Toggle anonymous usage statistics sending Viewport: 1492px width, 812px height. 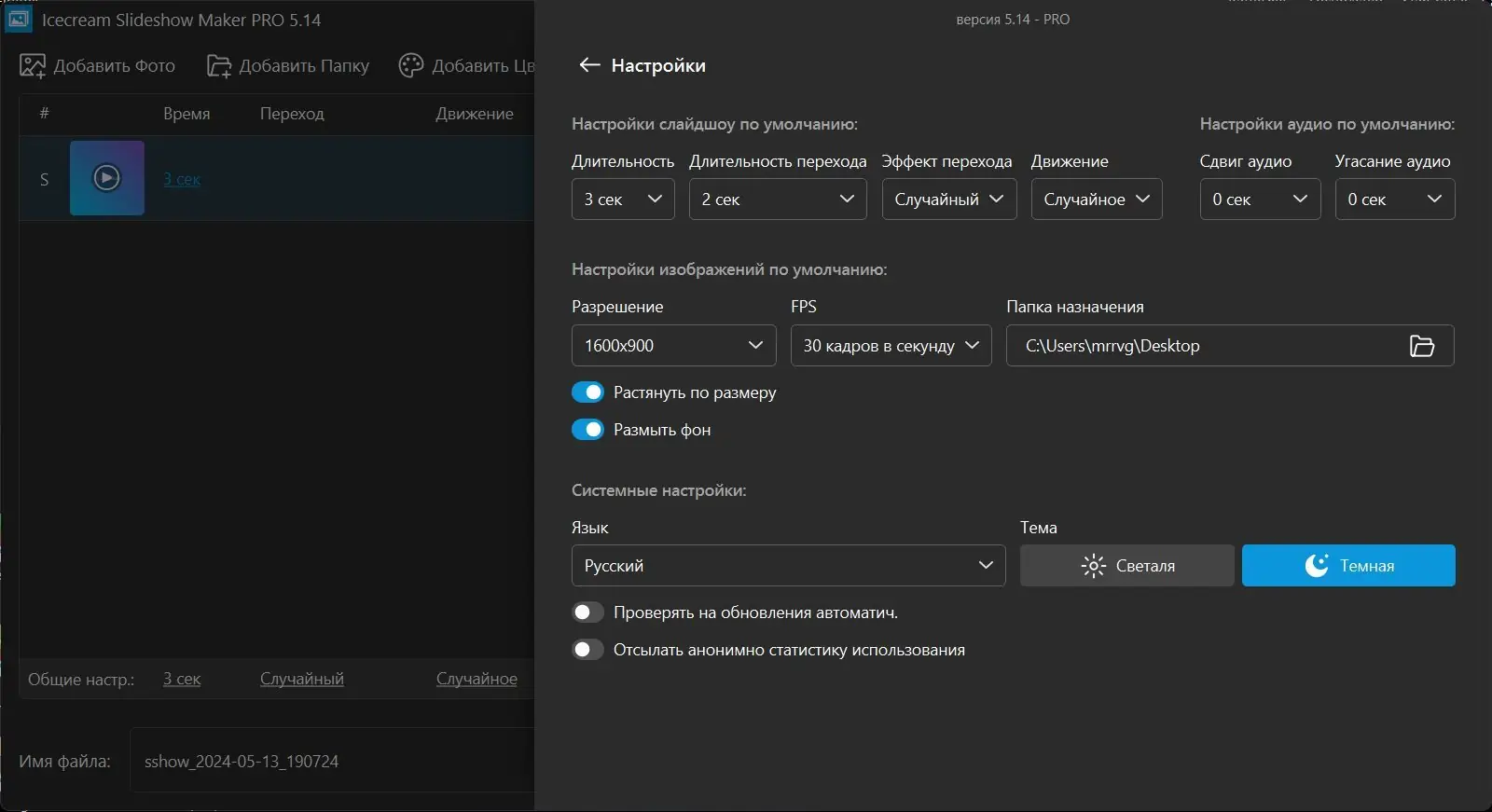coord(587,650)
